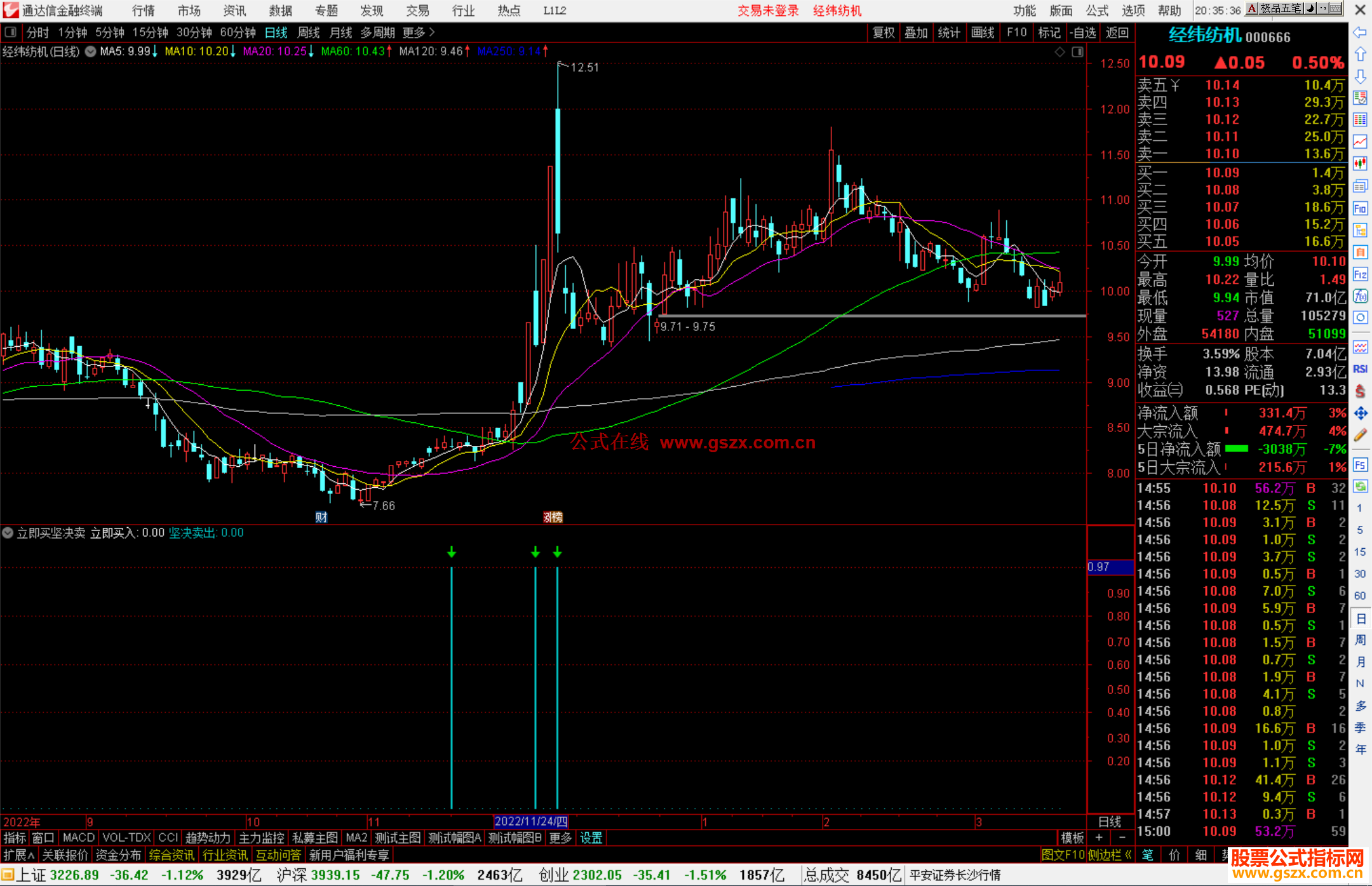
Task: Open the f(x) formula icon
Action: tap(1360, 296)
